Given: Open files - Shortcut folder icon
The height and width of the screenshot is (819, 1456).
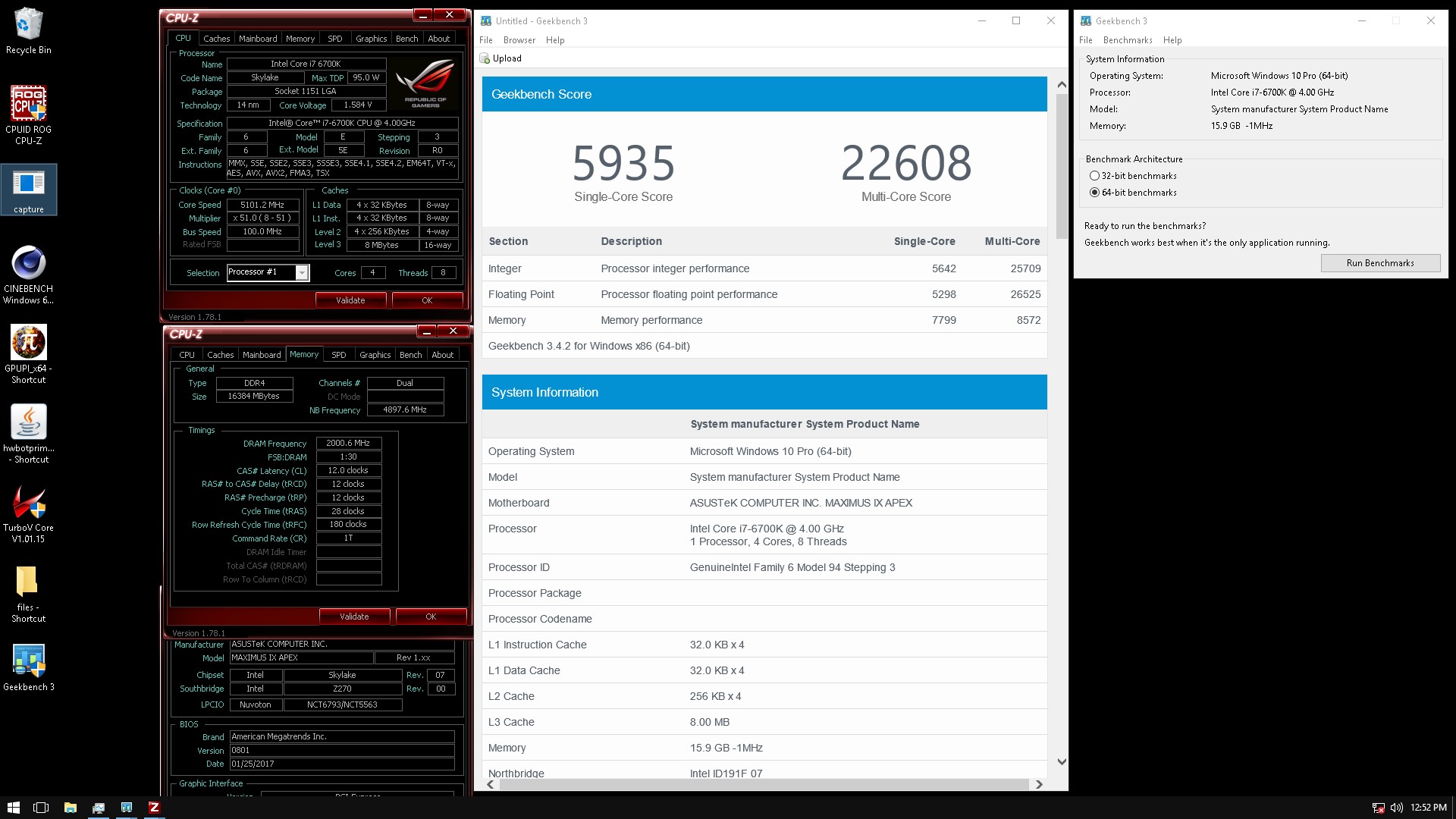Looking at the screenshot, I should click(29, 594).
